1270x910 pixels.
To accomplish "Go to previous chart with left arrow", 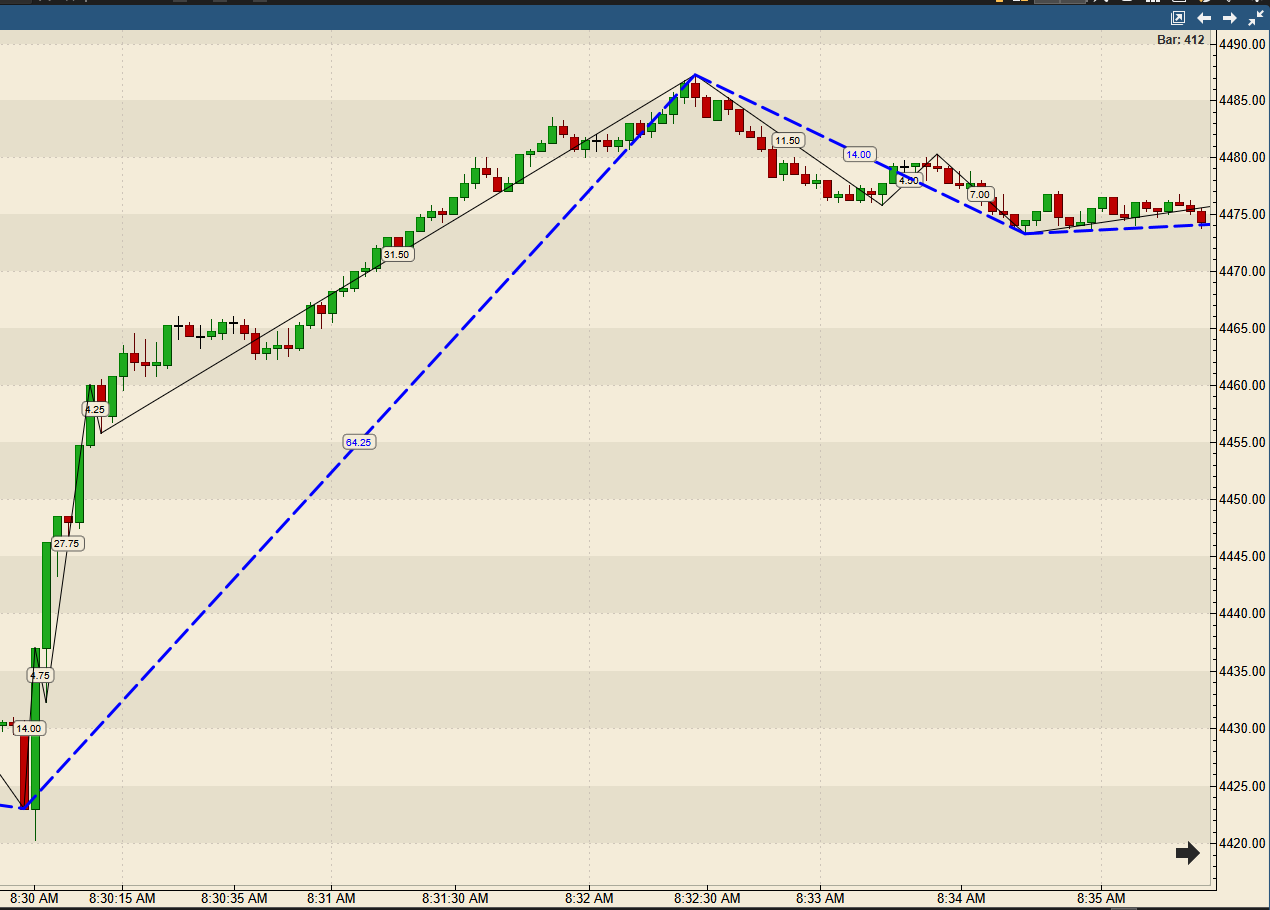I will [x=1204, y=18].
